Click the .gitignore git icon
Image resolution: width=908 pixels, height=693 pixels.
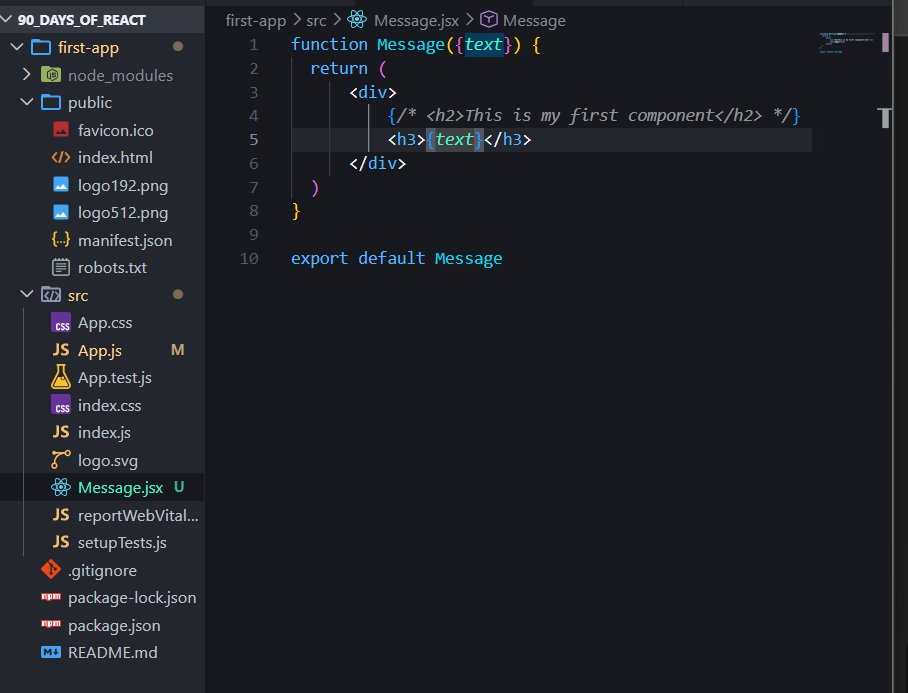[x=51, y=570]
